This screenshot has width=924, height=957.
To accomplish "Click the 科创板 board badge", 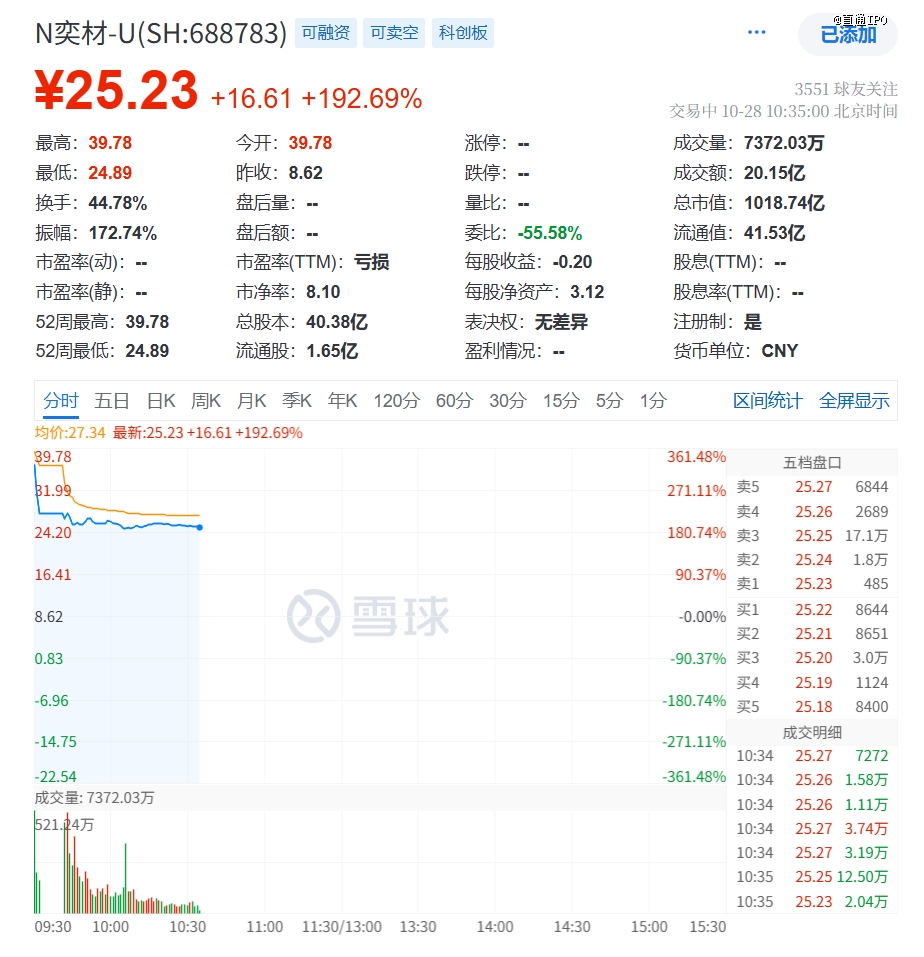I will tap(462, 32).
